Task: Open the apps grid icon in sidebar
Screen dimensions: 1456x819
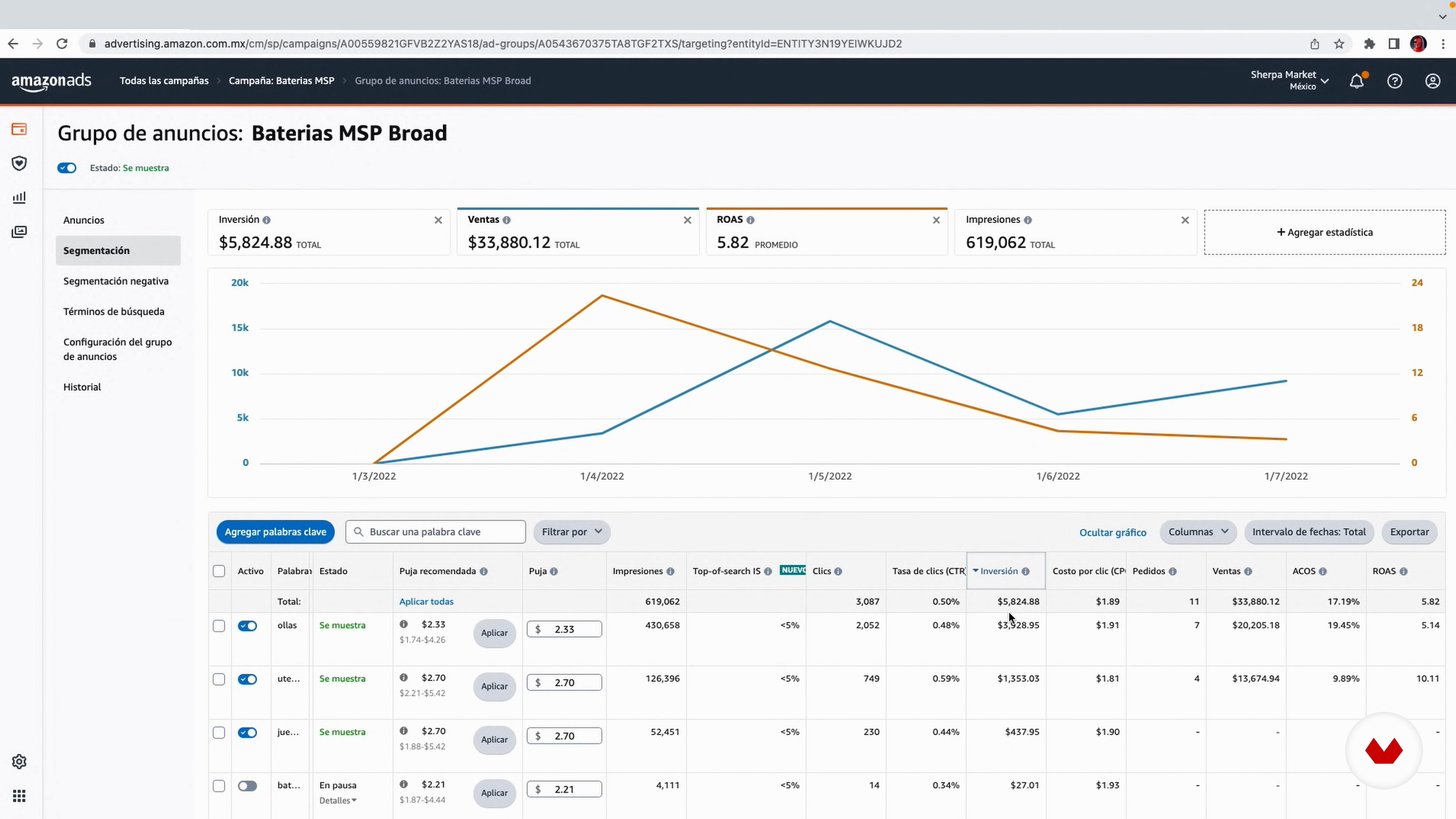Action: point(19,796)
